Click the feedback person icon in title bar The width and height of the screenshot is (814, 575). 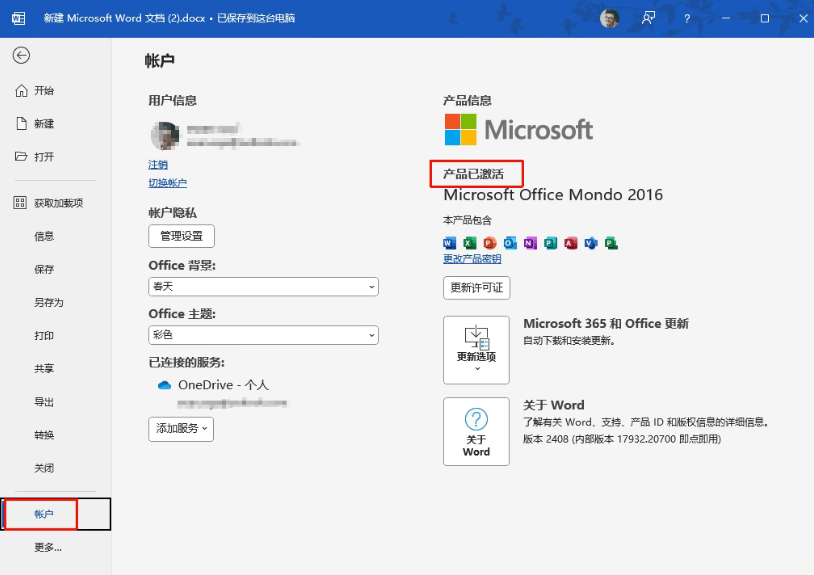pyautogui.click(x=648, y=18)
